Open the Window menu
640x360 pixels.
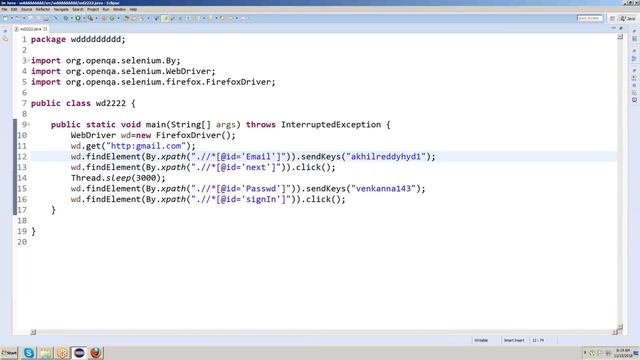(119, 9)
